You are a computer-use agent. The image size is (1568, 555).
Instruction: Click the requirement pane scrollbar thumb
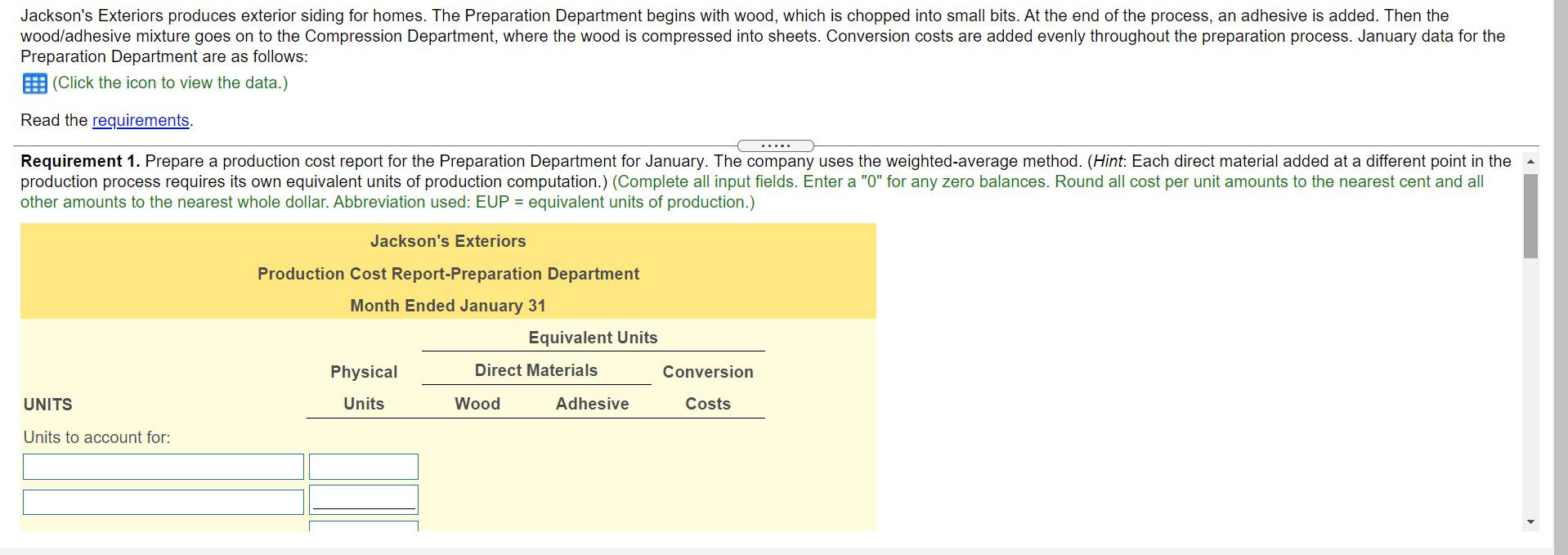click(1530, 216)
